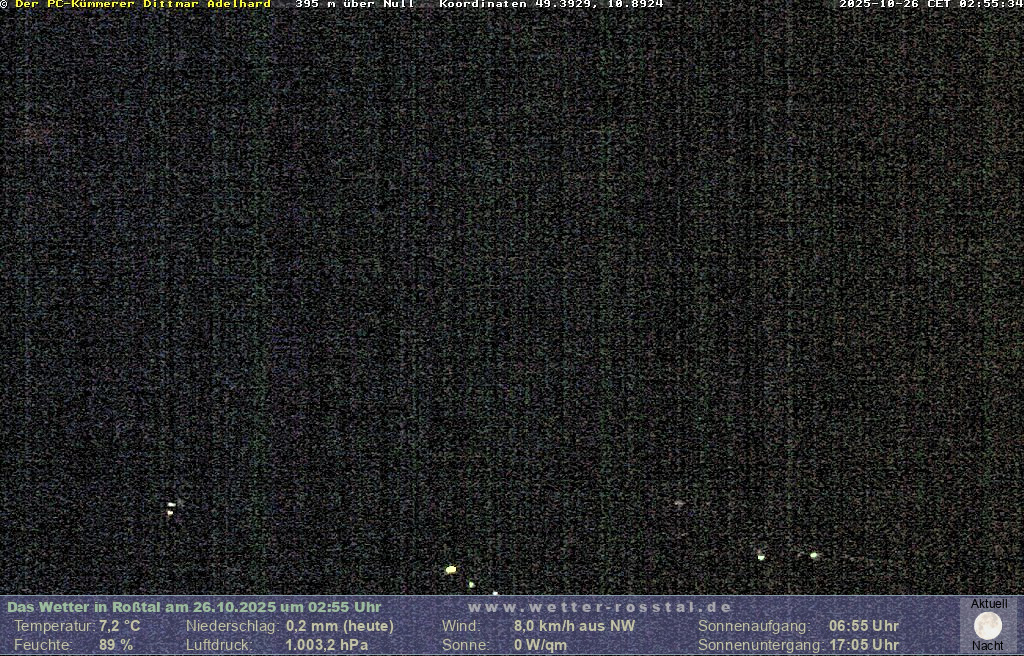The image size is (1024, 656).
Task: Click the Koordinaten 49.3929, 10.8924 text
Action: click(x=551, y=5)
